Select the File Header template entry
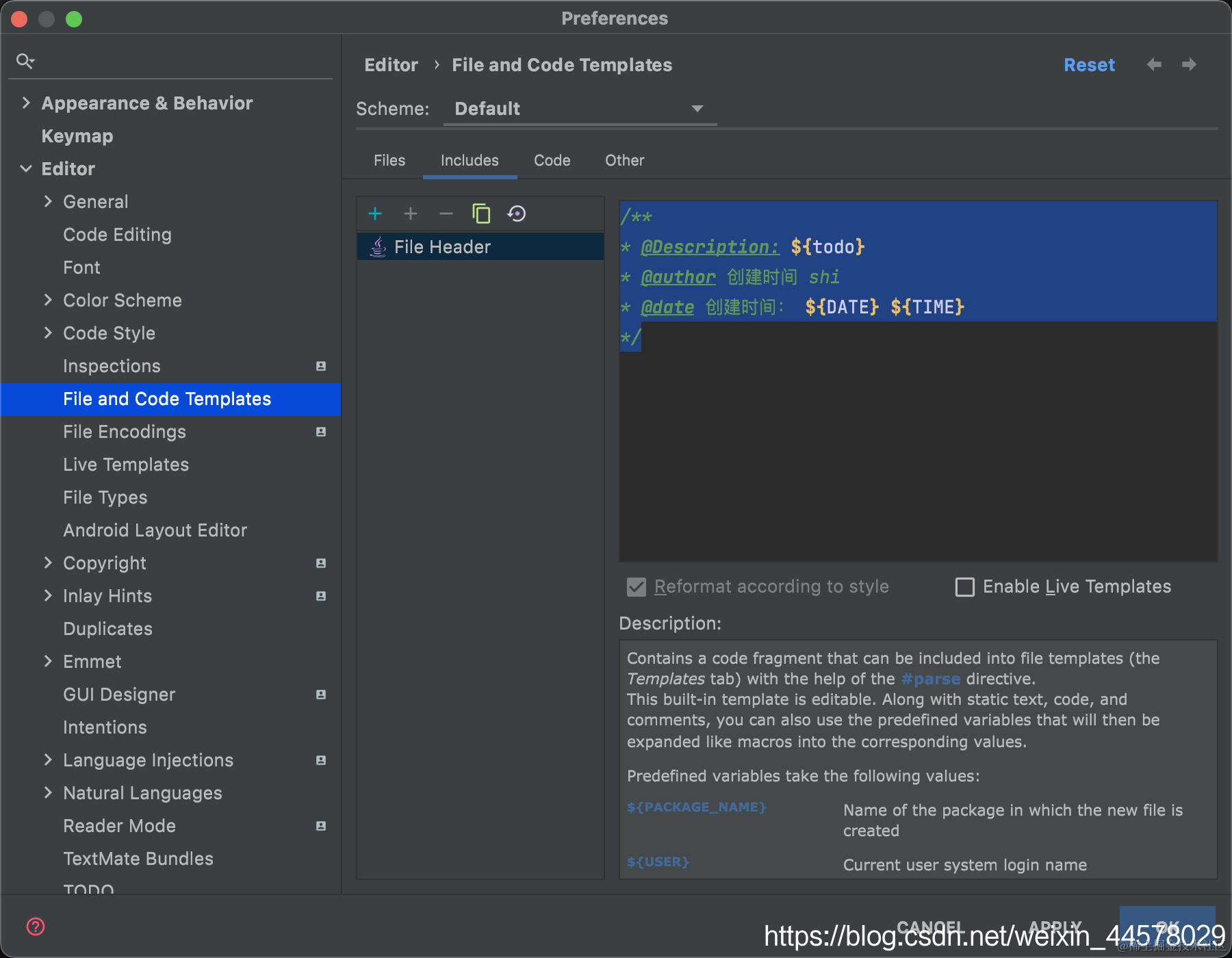 click(x=480, y=246)
